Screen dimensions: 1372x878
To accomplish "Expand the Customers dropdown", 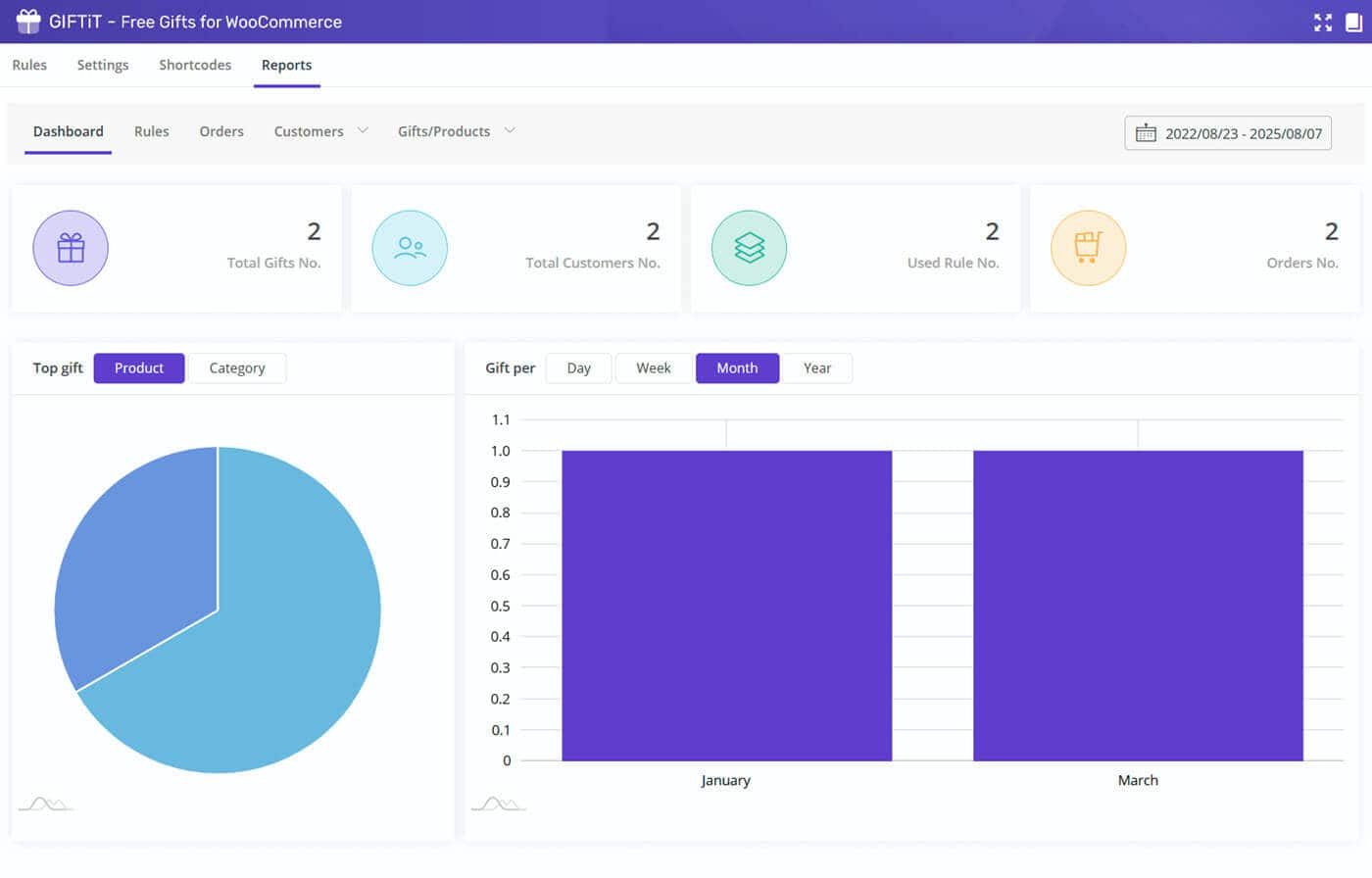I will coord(320,130).
